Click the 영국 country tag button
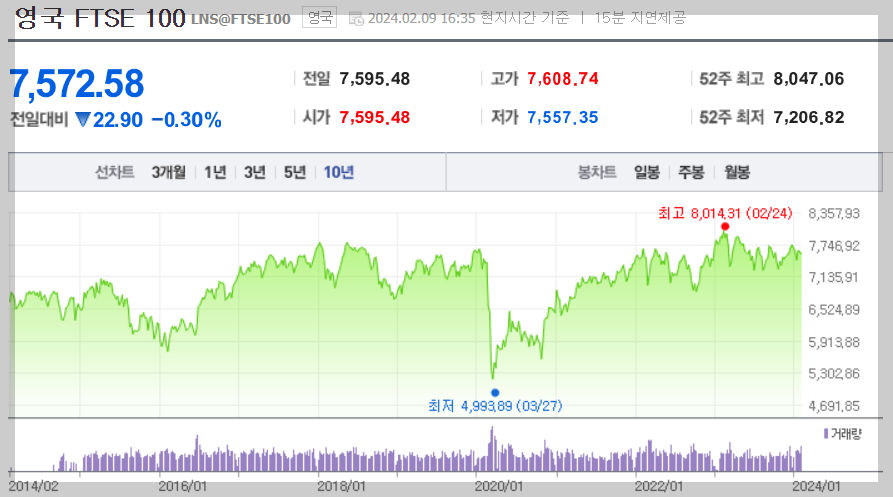Image resolution: width=893 pixels, height=497 pixels. tap(319, 18)
